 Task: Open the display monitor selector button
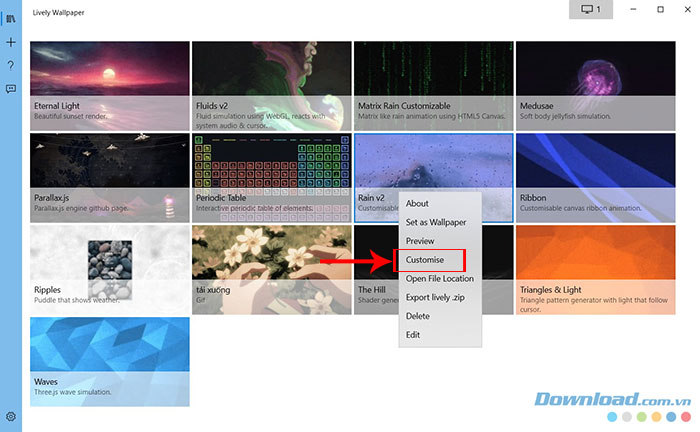pyautogui.click(x=591, y=9)
